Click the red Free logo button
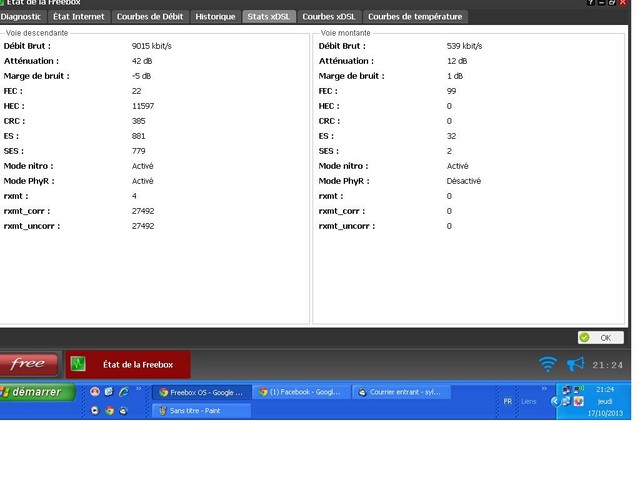 point(28,365)
